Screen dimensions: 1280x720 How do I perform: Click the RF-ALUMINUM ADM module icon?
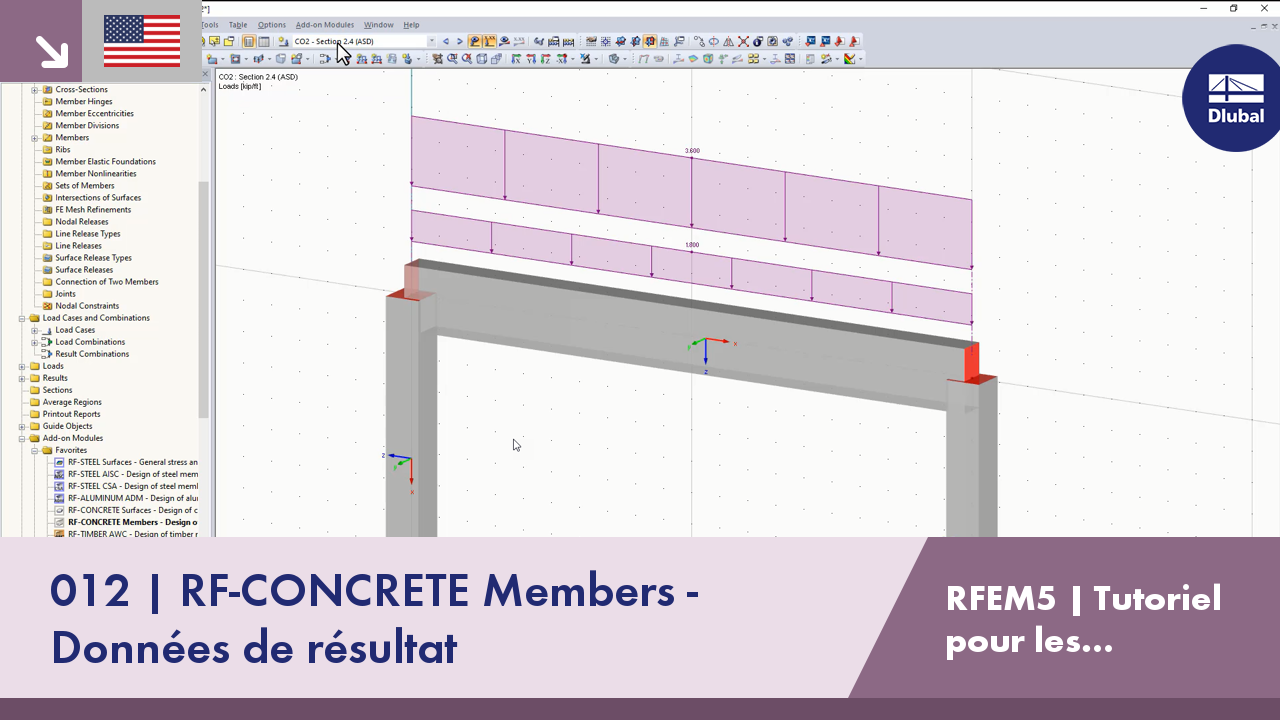pos(60,498)
